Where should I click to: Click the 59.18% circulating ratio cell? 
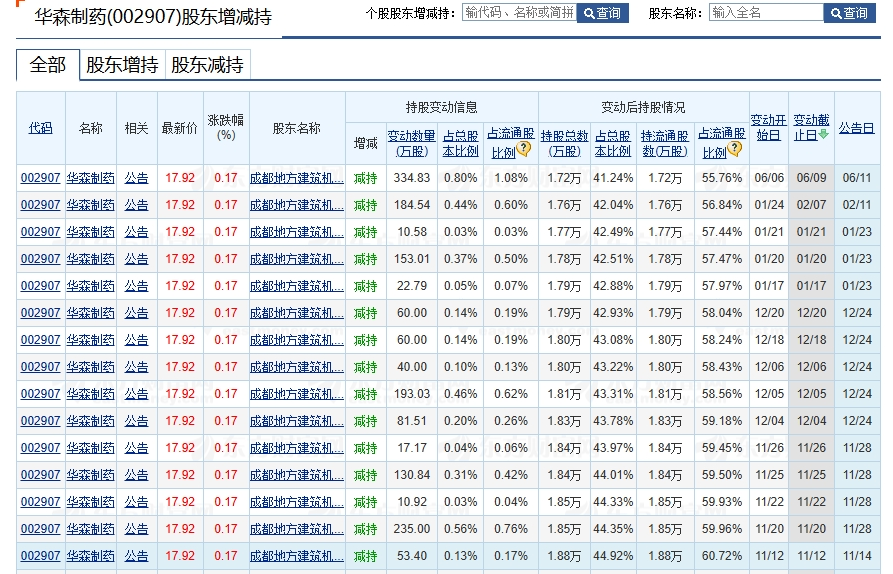[x=722, y=421]
